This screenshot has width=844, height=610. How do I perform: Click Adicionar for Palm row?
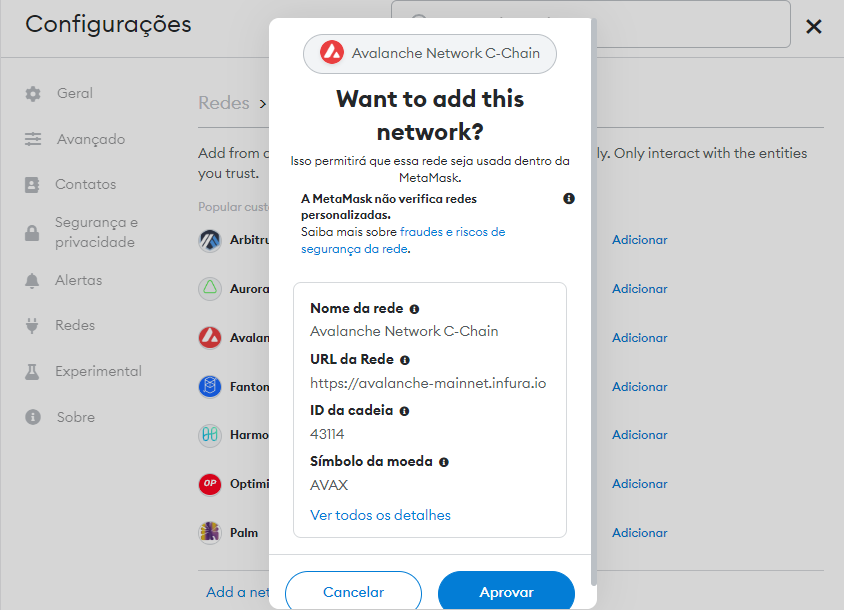tap(639, 533)
